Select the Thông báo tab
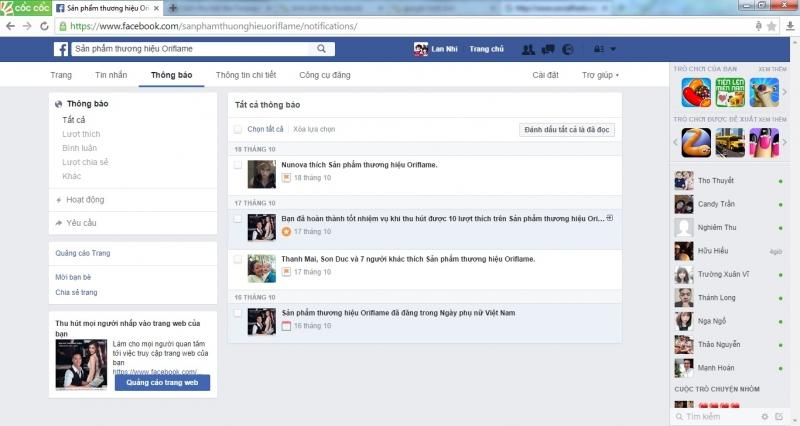 171,75
